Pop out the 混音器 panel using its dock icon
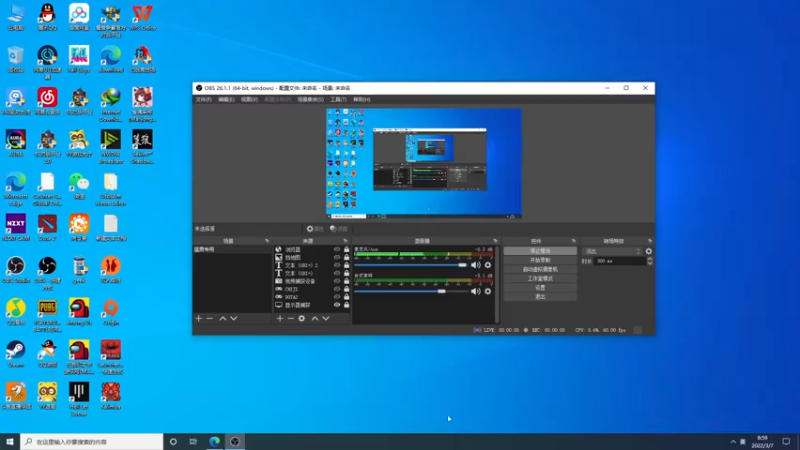Screen dimensions: 800x450 point(495,241)
